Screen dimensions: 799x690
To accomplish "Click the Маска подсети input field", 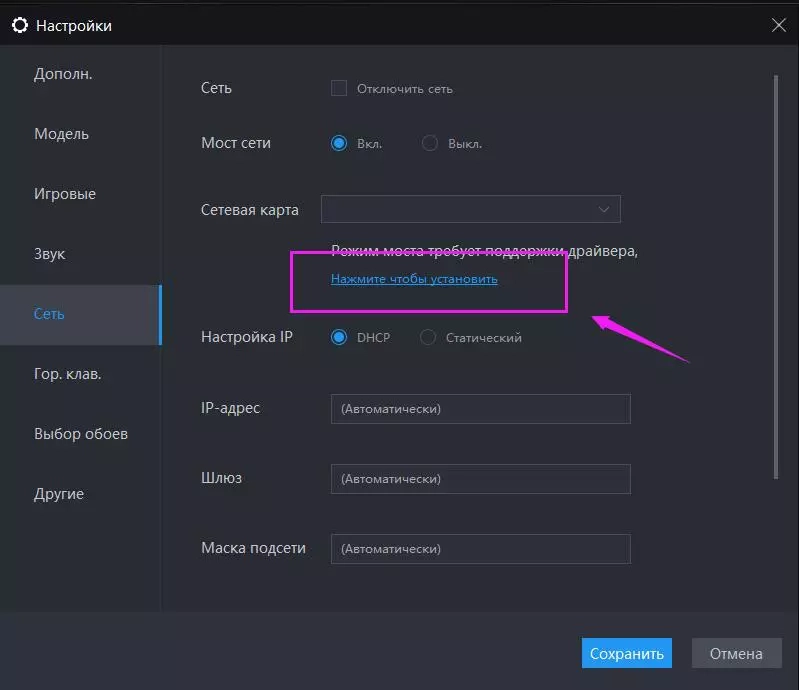I will coord(480,549).
